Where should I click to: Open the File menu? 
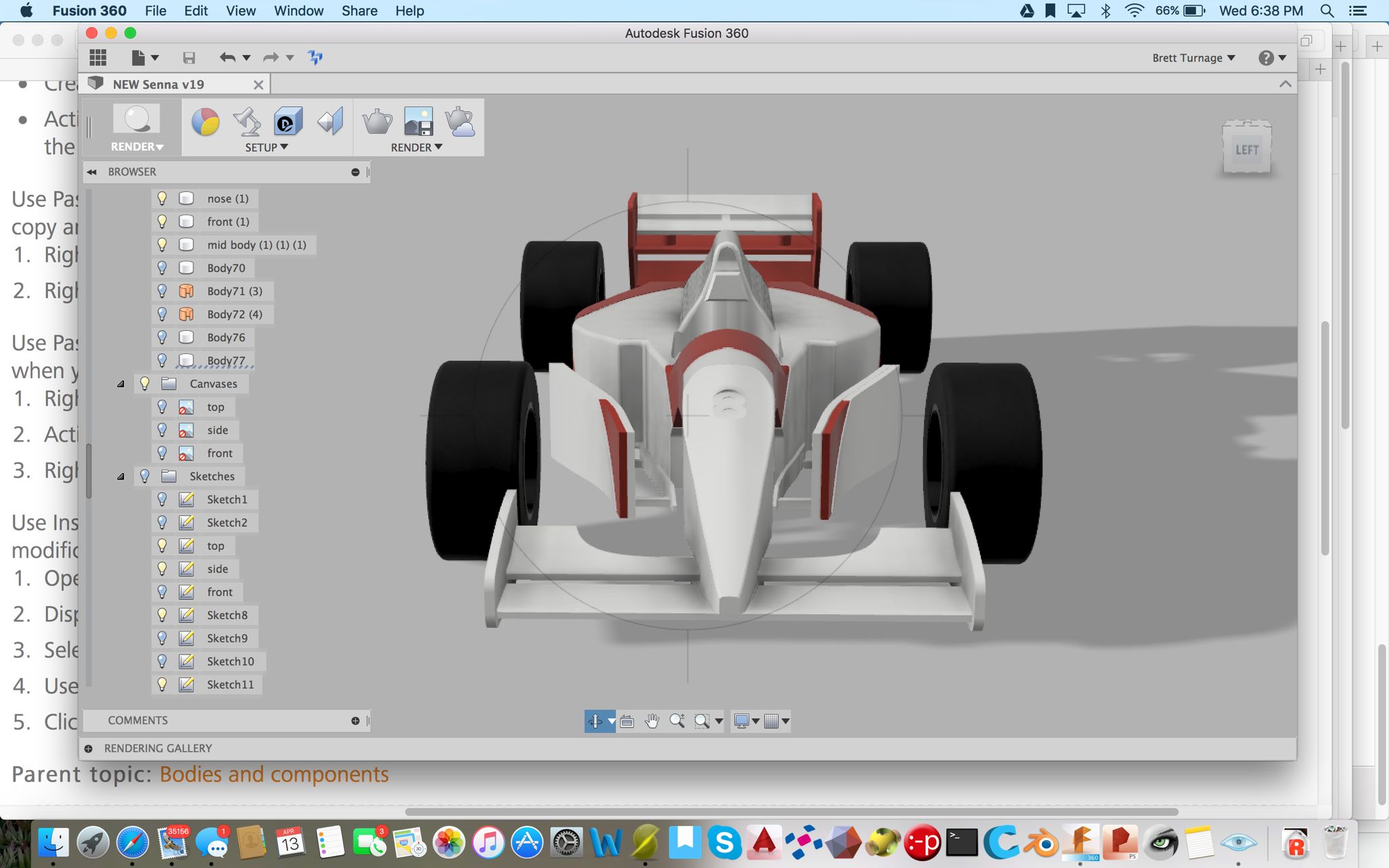[x=155, y=11]
